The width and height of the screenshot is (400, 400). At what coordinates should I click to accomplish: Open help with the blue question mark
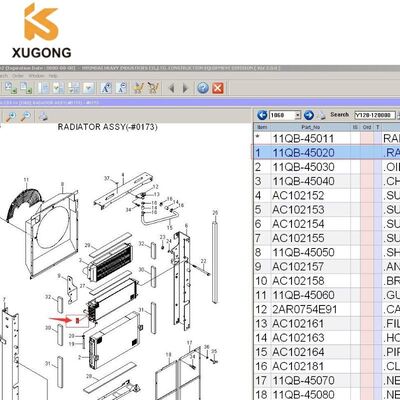point(203,88)
